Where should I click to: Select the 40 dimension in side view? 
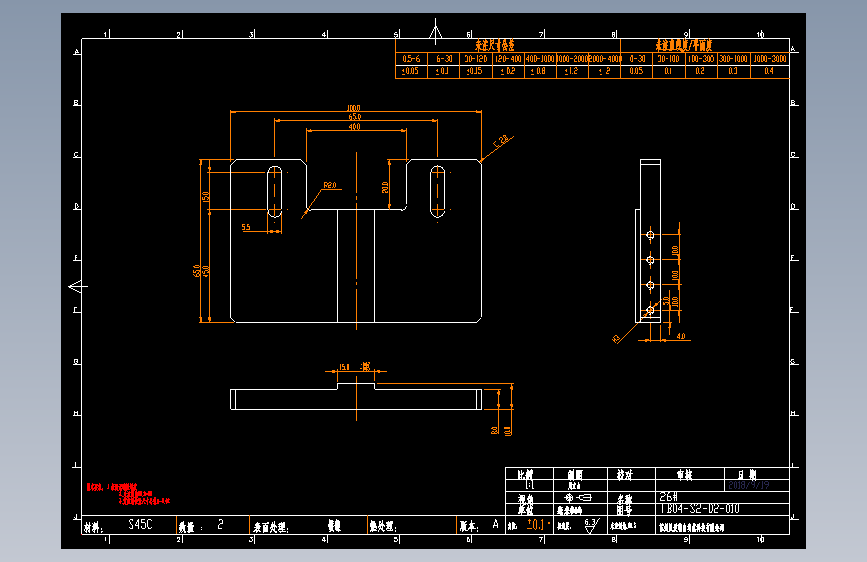(x=681, y=336)
